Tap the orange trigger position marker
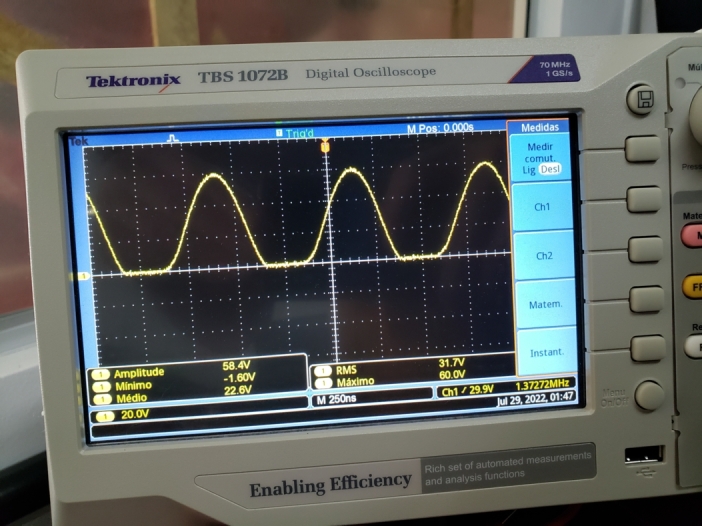Viewport: 702px width, 526px height. (325, 146)
